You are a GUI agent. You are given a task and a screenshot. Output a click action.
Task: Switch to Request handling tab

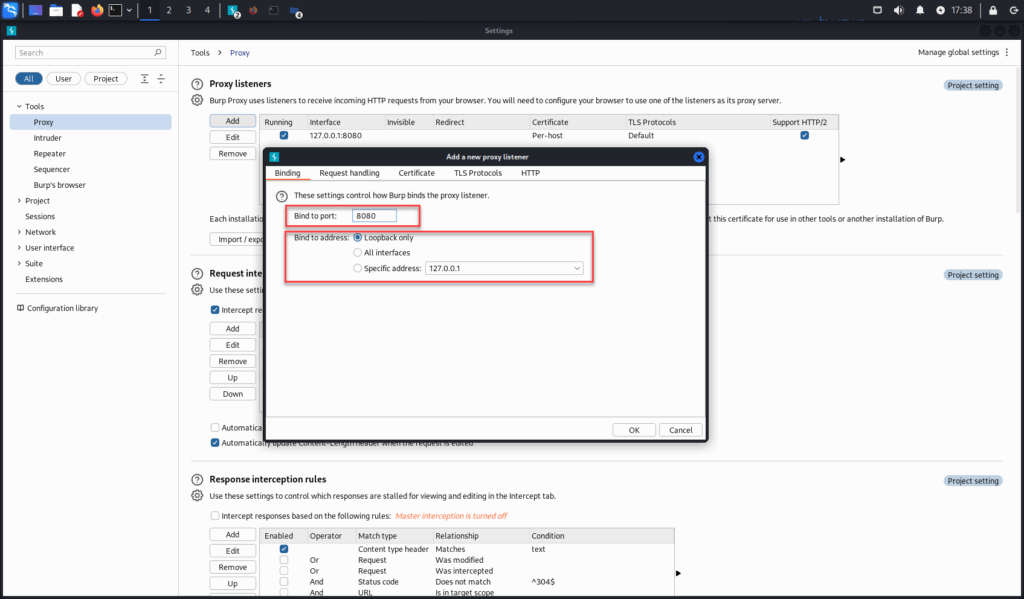coord(349,173)
